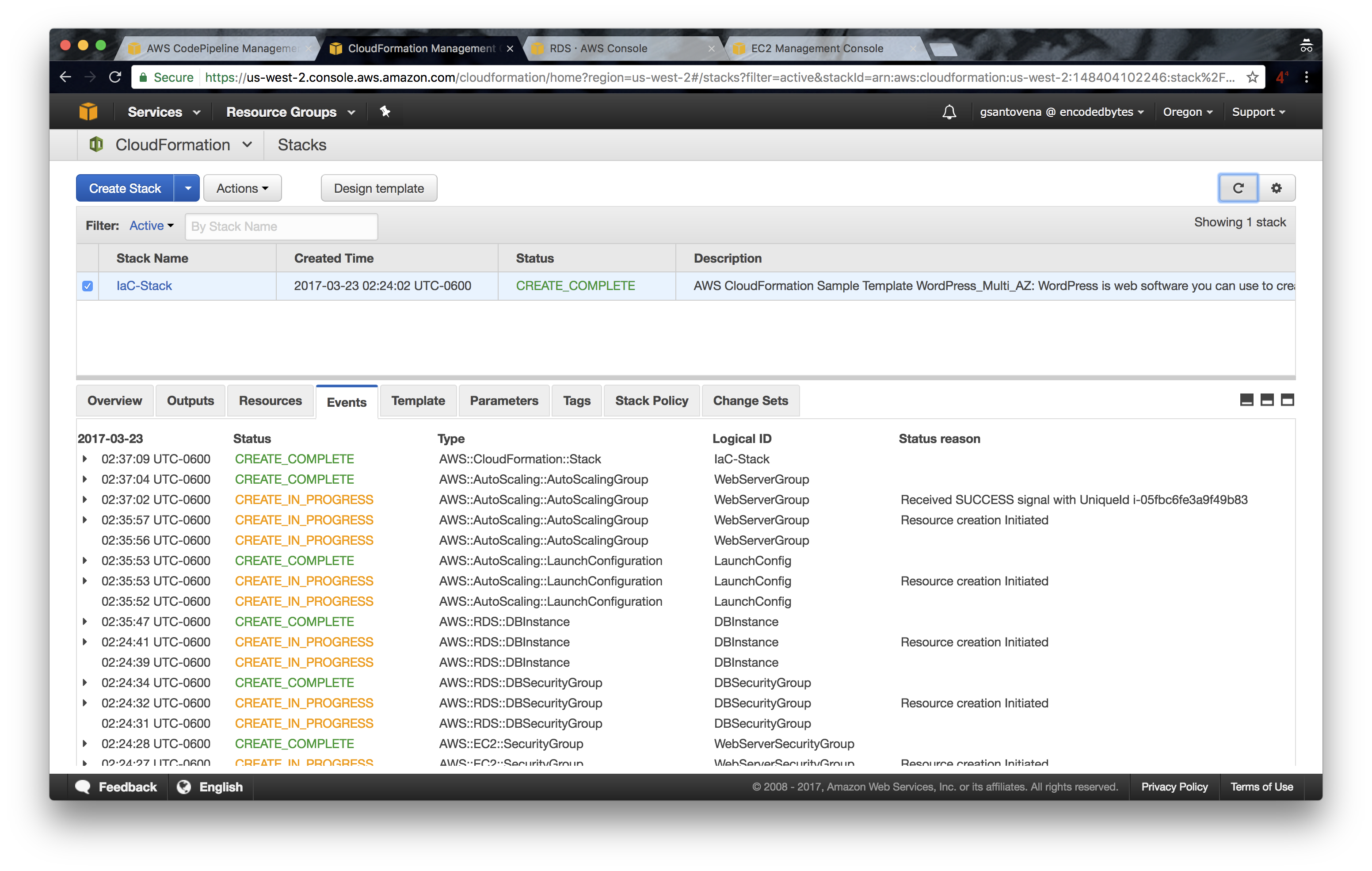Expand the 02:35:47 DBInstance event row
Image resolution: width=1372 pixels, height=871 pixels.
pyautogui.click(x=85, y=621)
